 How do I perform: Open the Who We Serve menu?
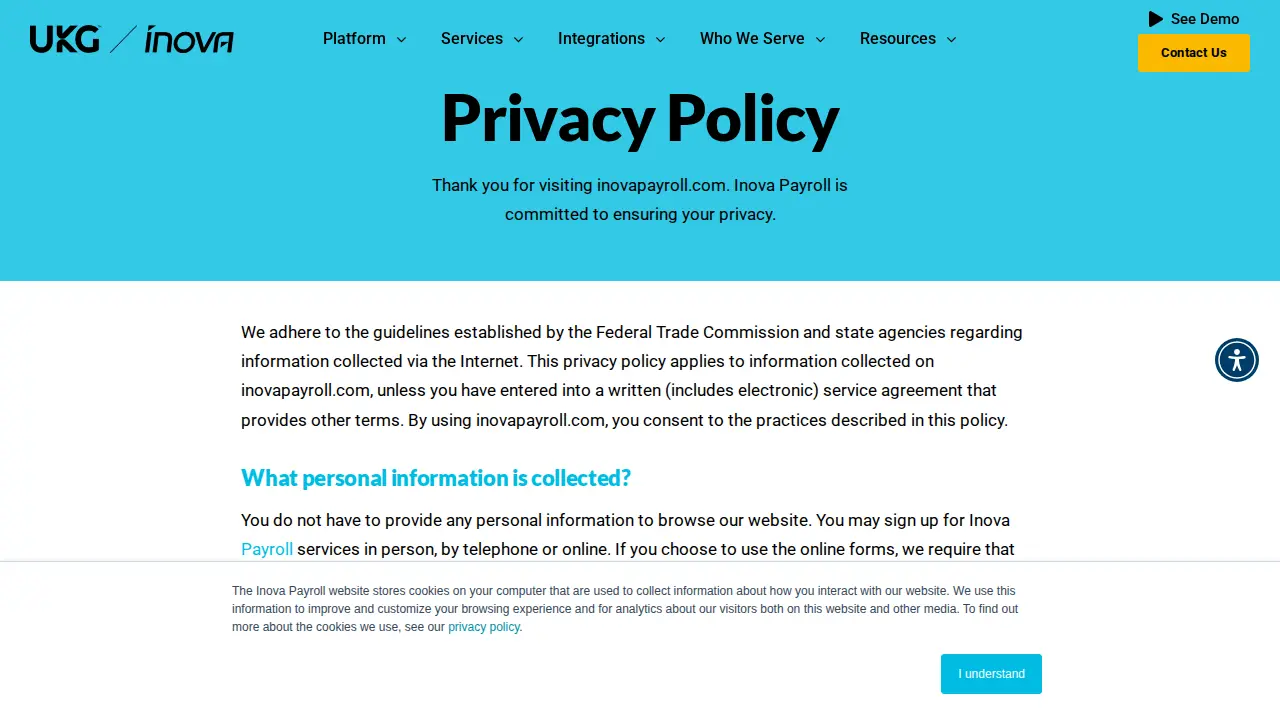pyautogui.click(x=752, y=39)
